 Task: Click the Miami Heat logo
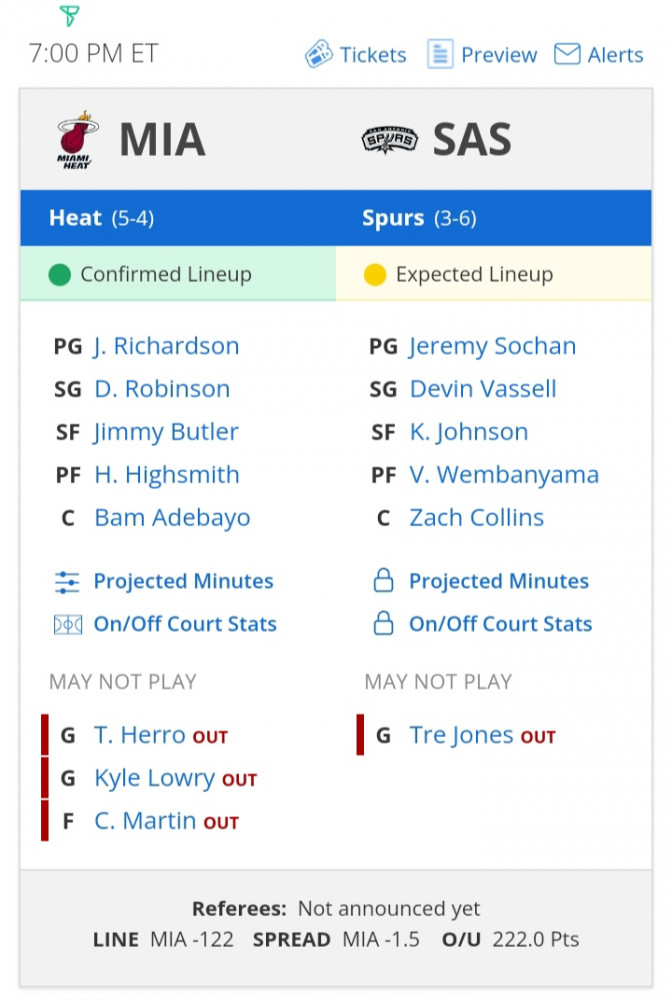77,140
